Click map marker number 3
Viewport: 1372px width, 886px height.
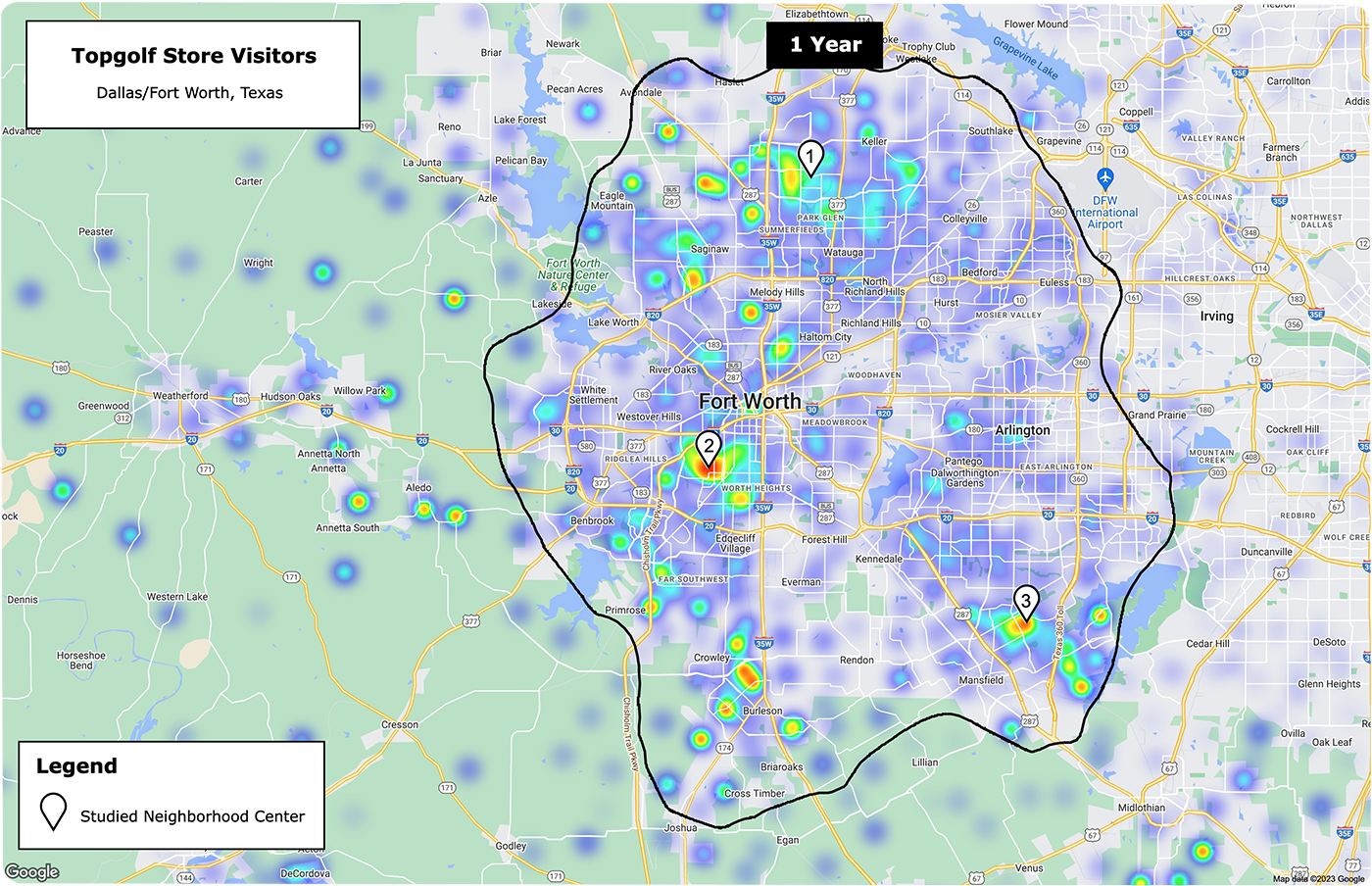click(x=1025, y=604)
